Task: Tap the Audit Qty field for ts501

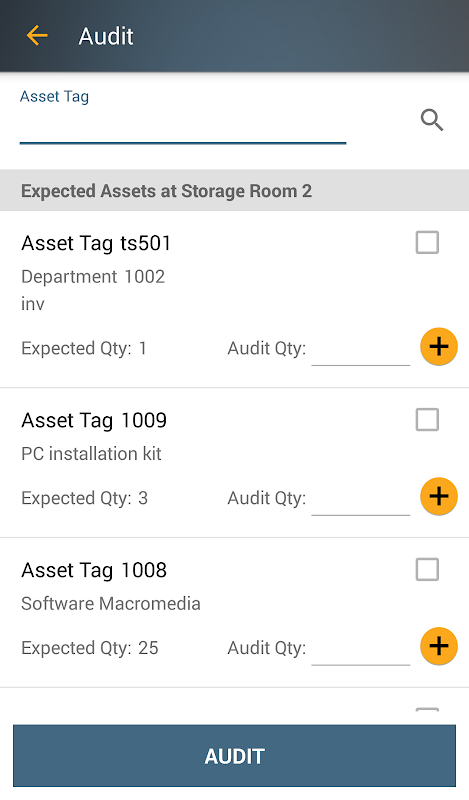Action: [361, 351]
